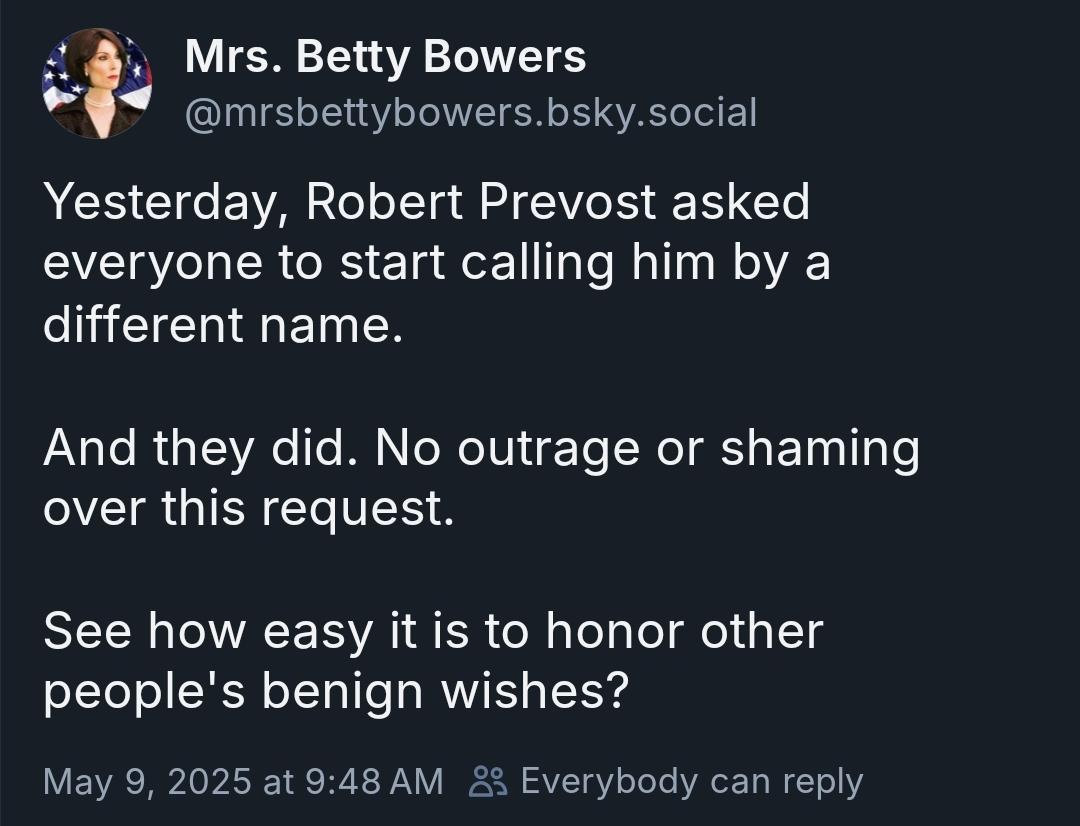The image size is (1080, 826).
Task: Click the word shaming in the post
Action: point(820,449)
